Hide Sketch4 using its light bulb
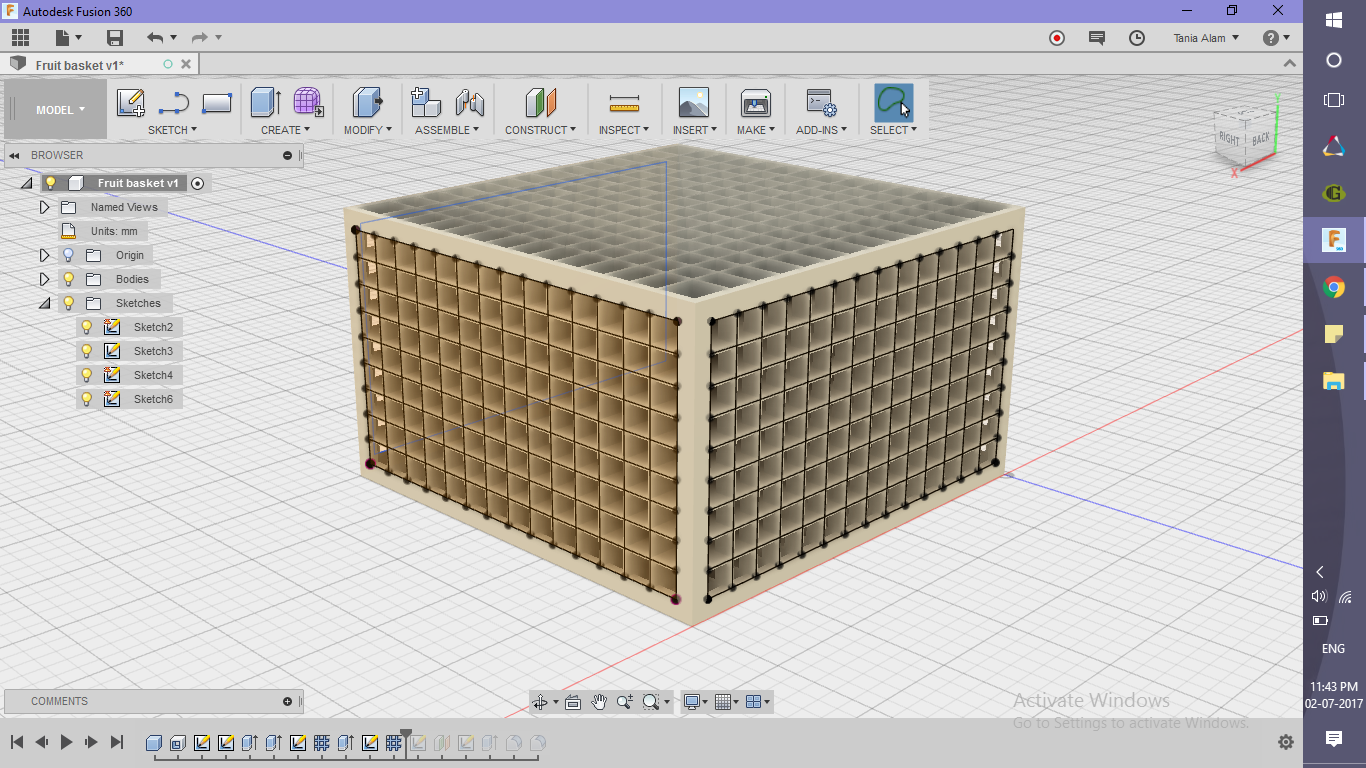Screen dimensions: 1366x768 pos(87,375)
